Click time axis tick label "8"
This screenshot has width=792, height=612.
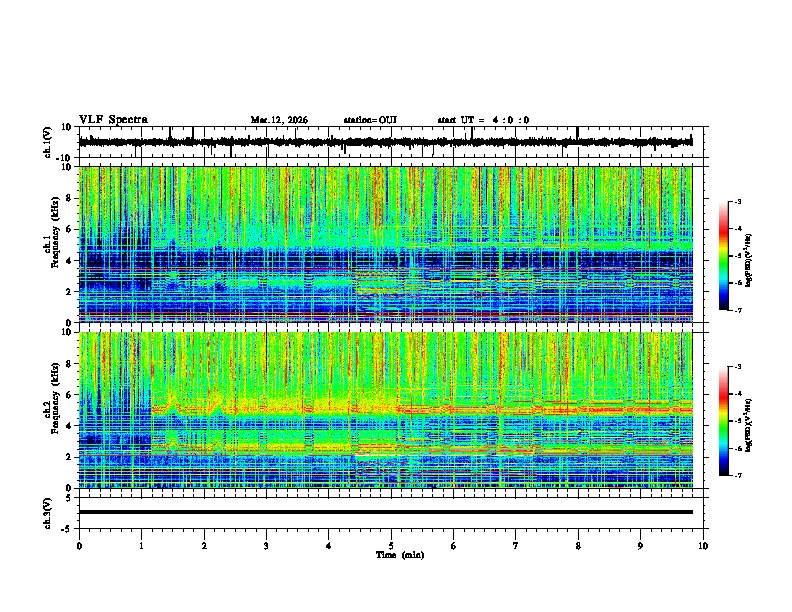[x=578, y=546]
